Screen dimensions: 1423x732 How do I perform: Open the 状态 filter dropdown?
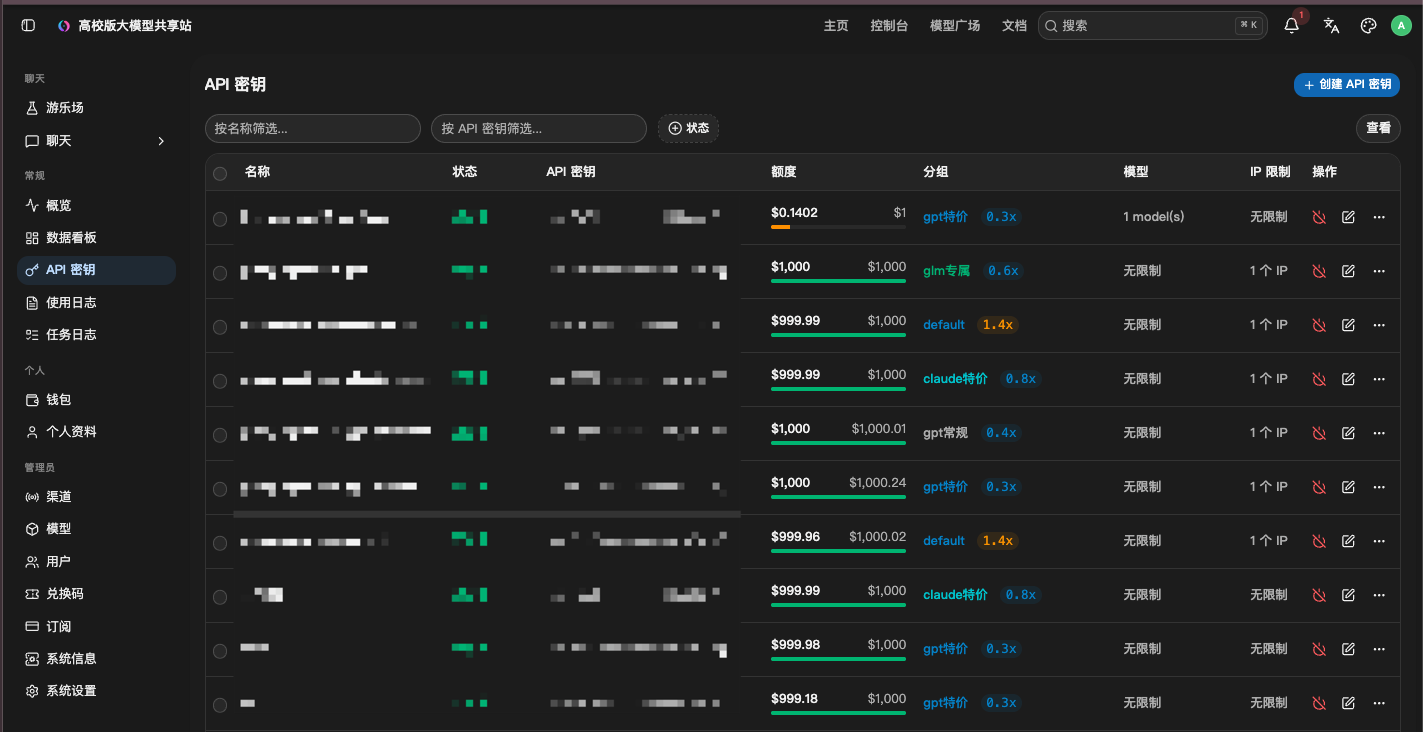[688, 128]
